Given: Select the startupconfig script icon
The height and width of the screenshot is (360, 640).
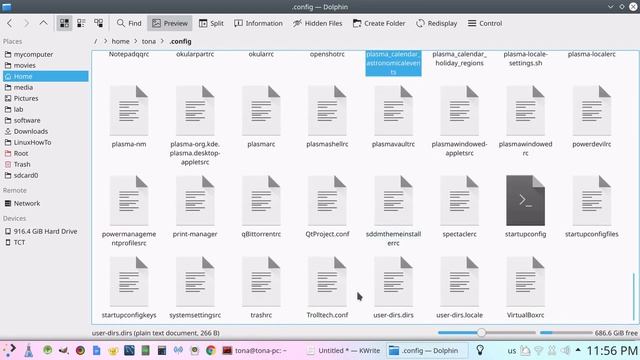Looking at the screenshot, I should 526,200.
